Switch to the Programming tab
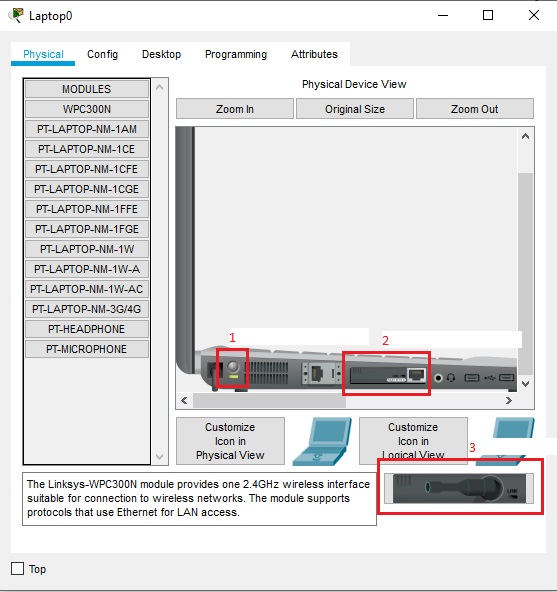The height and width of the screenshot is (592, 557). click(236, 54)
